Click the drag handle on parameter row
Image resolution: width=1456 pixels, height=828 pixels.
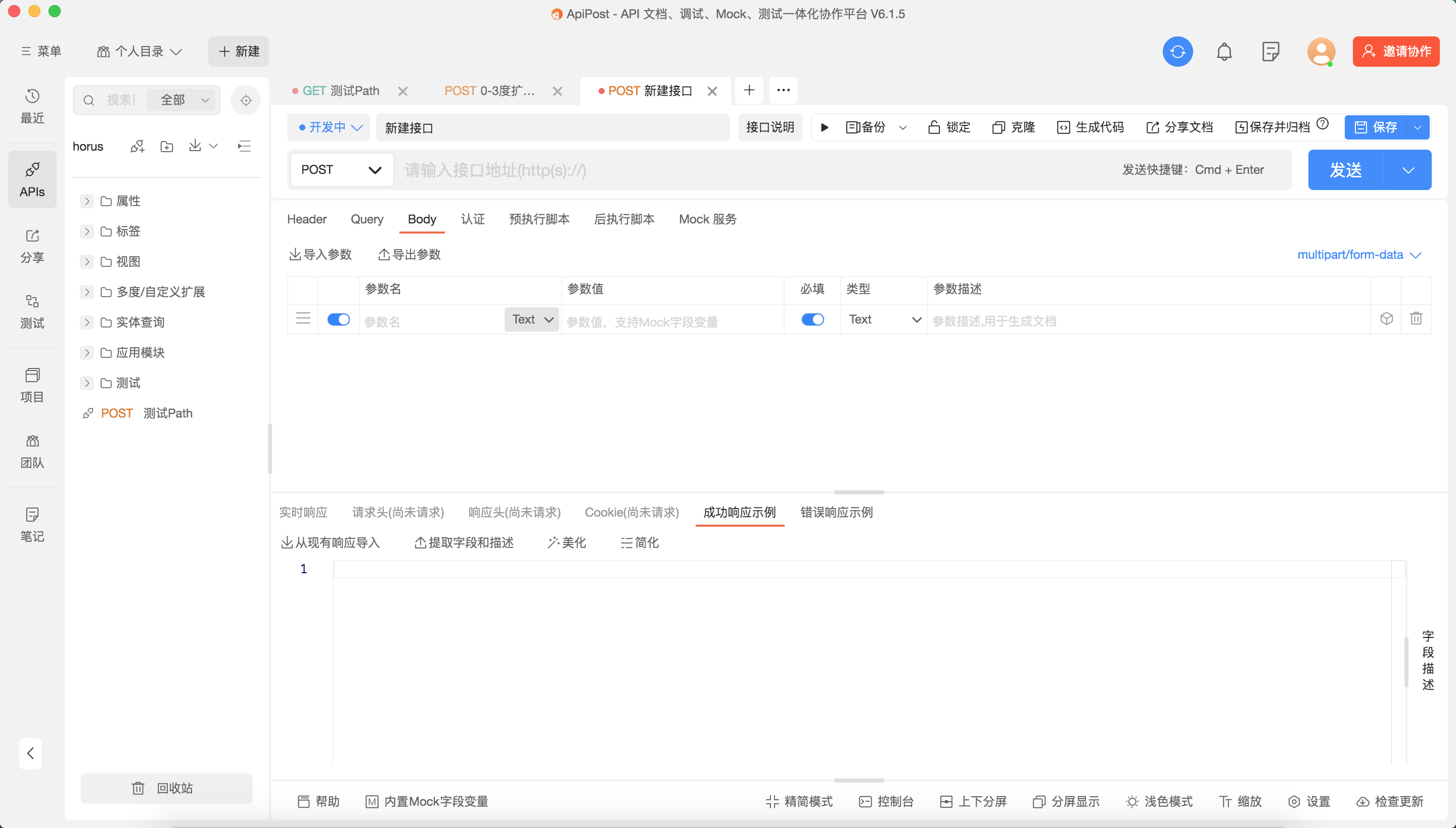(x=303, y=318)
